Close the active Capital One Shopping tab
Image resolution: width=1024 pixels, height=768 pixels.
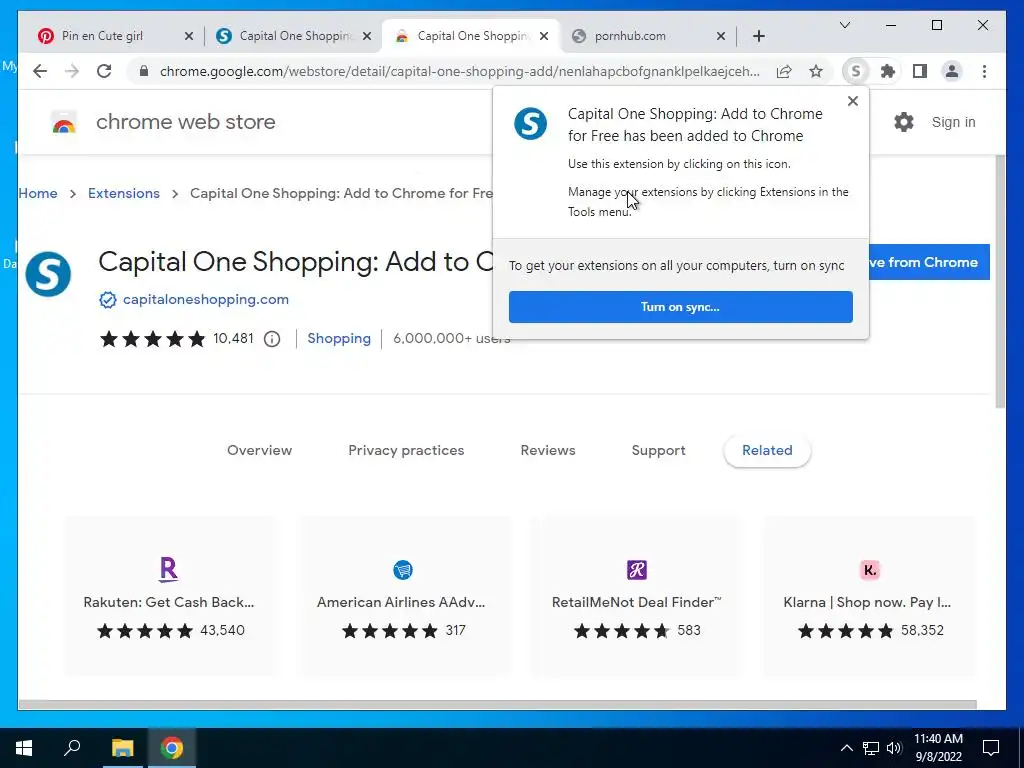(x=544, y=36)
